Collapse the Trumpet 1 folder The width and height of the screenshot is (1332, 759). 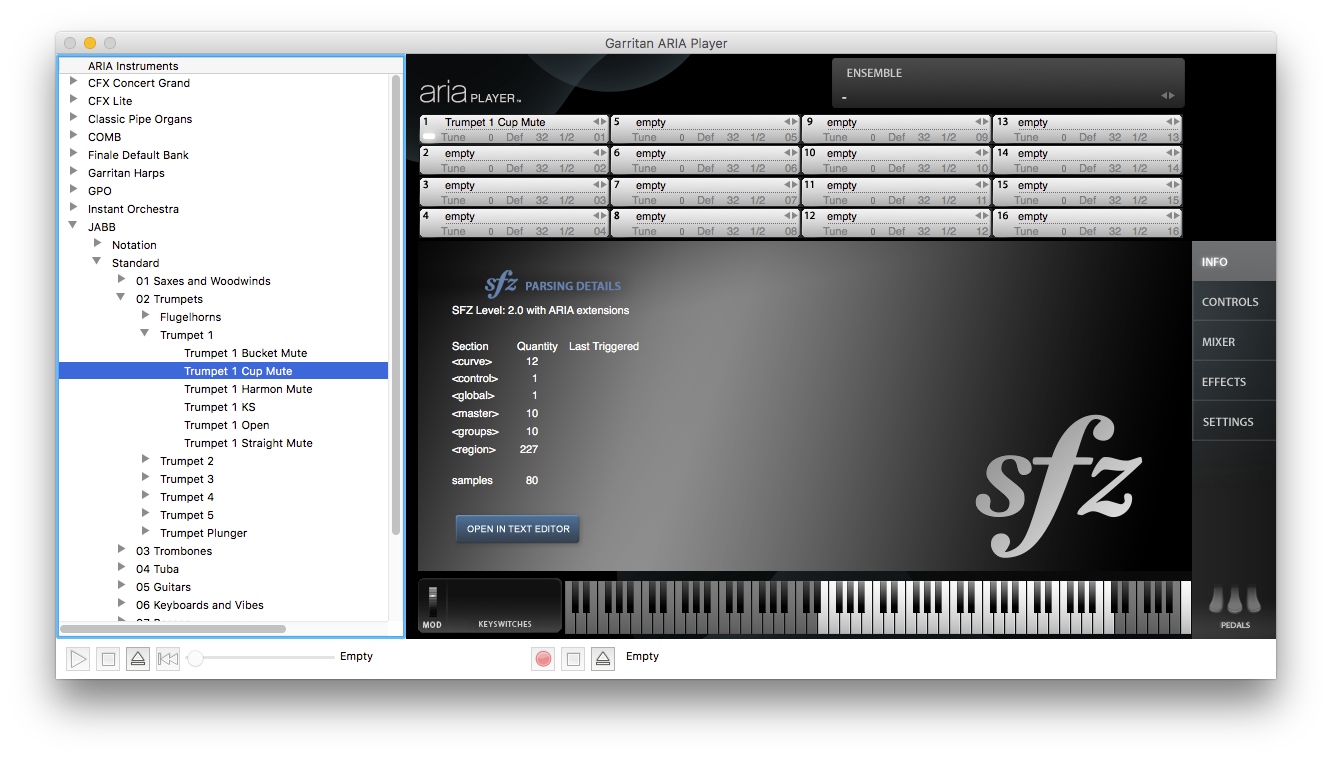(146, 334)
